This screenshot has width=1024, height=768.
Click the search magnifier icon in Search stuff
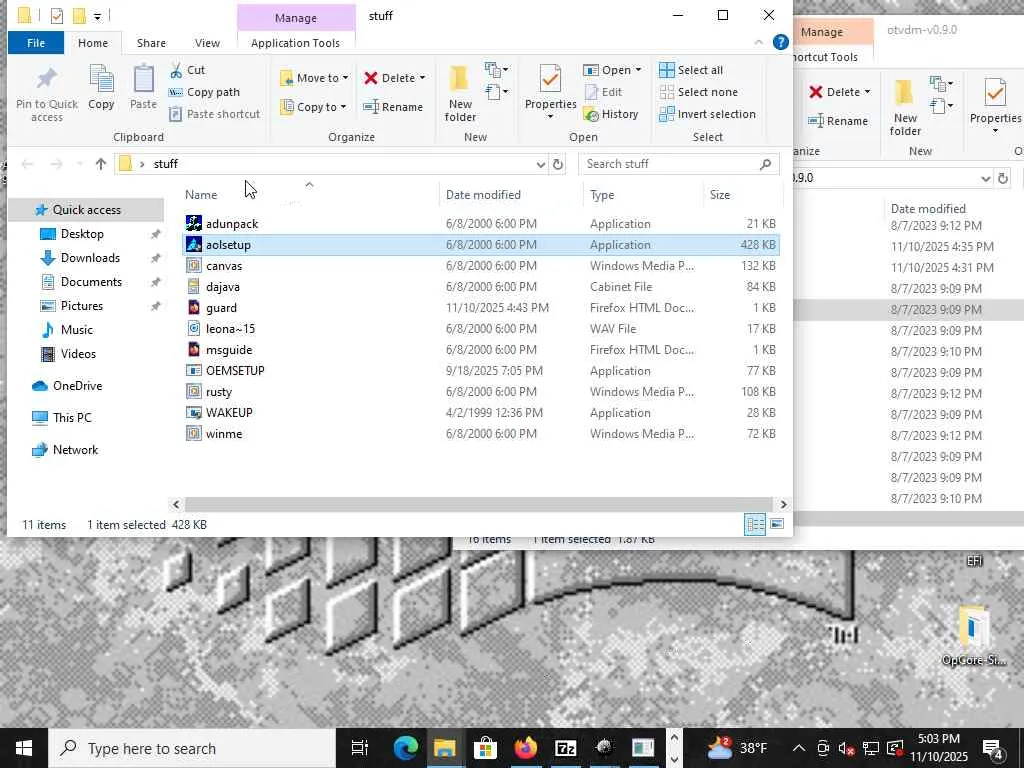pos(765,164)
